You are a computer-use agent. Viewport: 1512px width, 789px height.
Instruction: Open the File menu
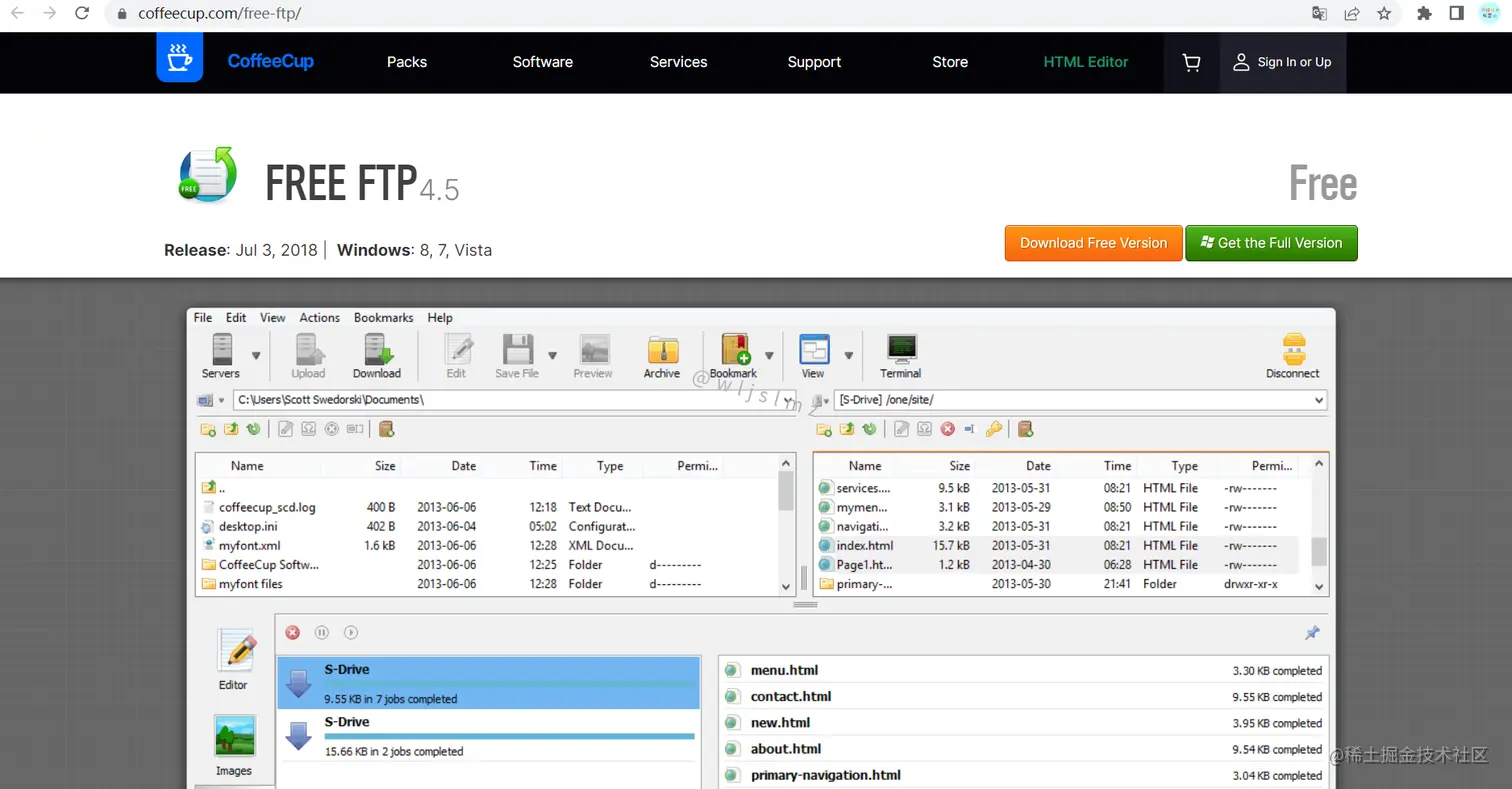(x=203, y=317)
